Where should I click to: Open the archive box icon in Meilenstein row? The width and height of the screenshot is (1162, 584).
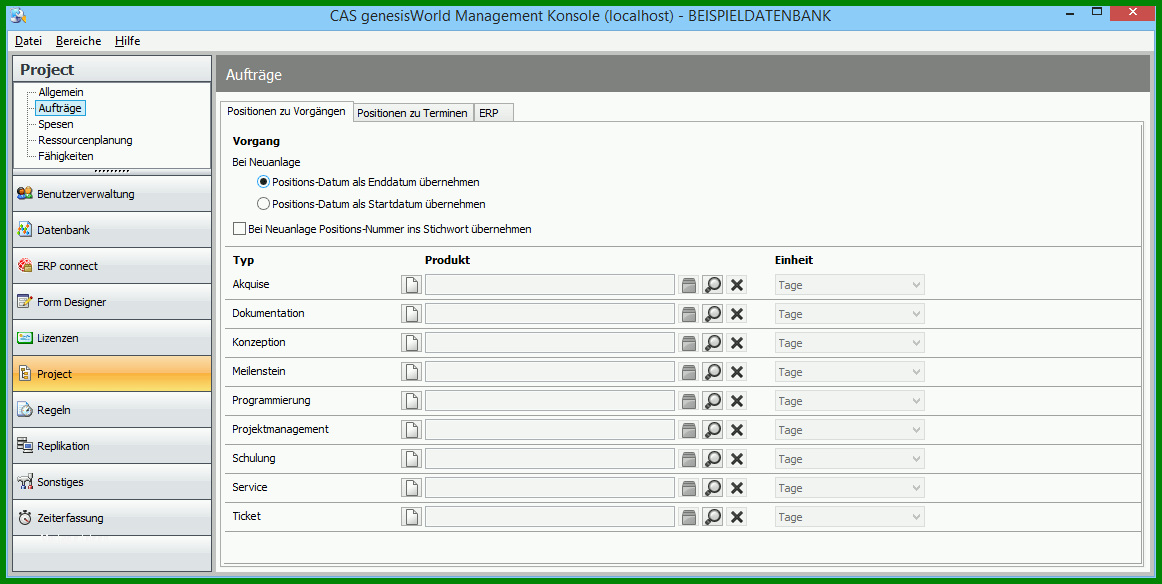tap(688, 371)
